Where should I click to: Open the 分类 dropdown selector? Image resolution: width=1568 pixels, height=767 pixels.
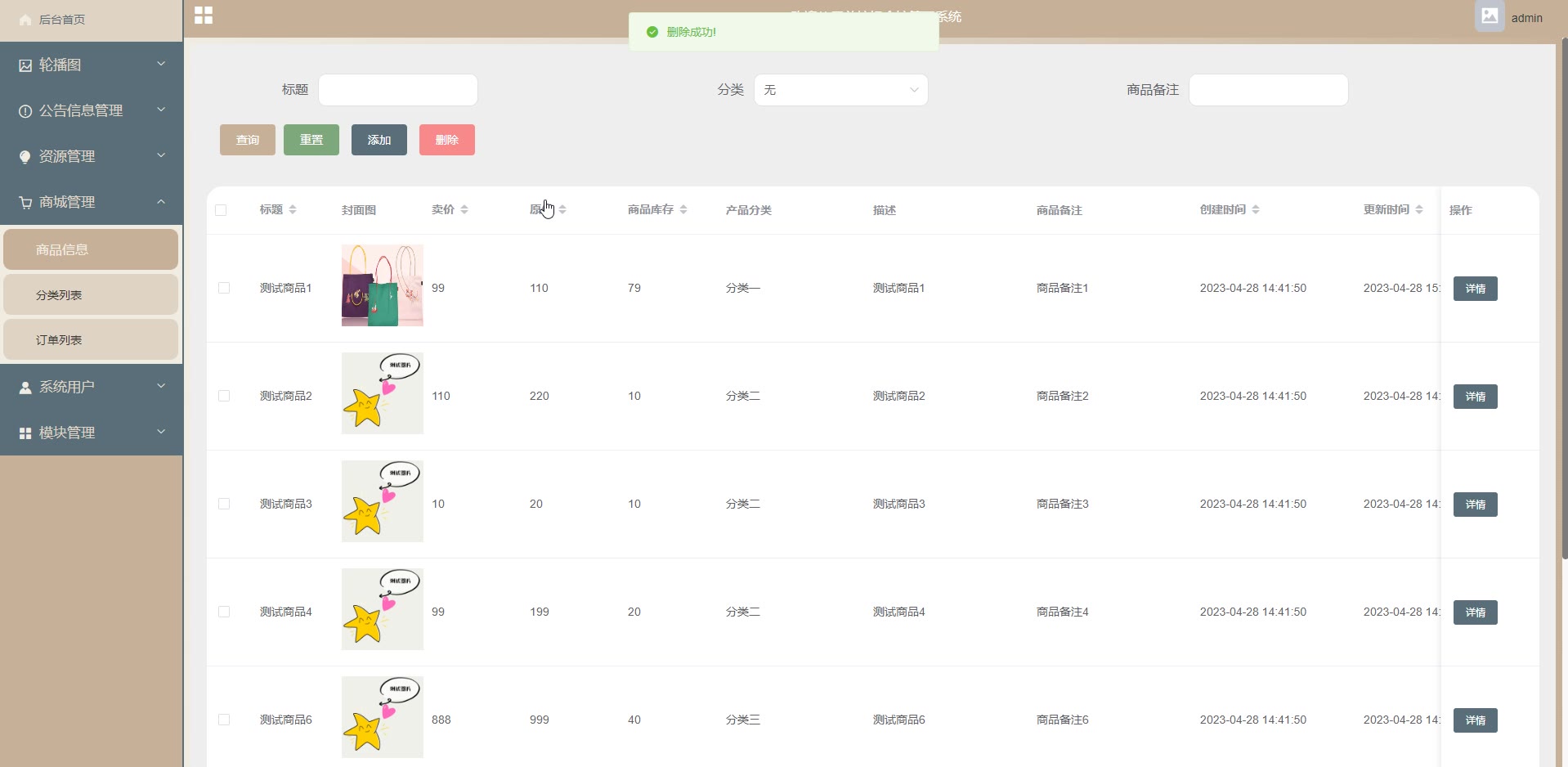tap(840, 90)
